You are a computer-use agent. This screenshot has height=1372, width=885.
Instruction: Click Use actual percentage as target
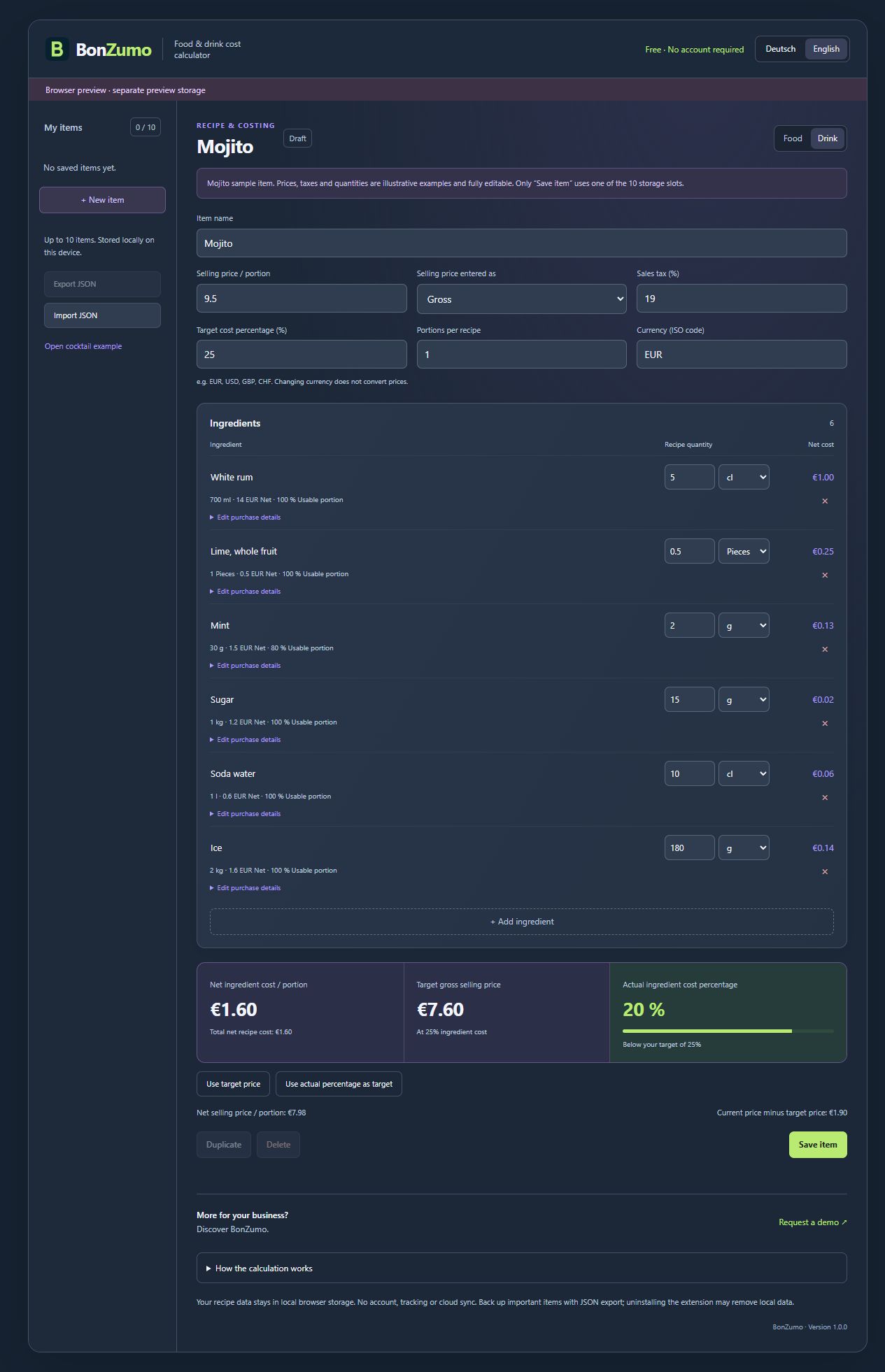[x=339, y=1084]
